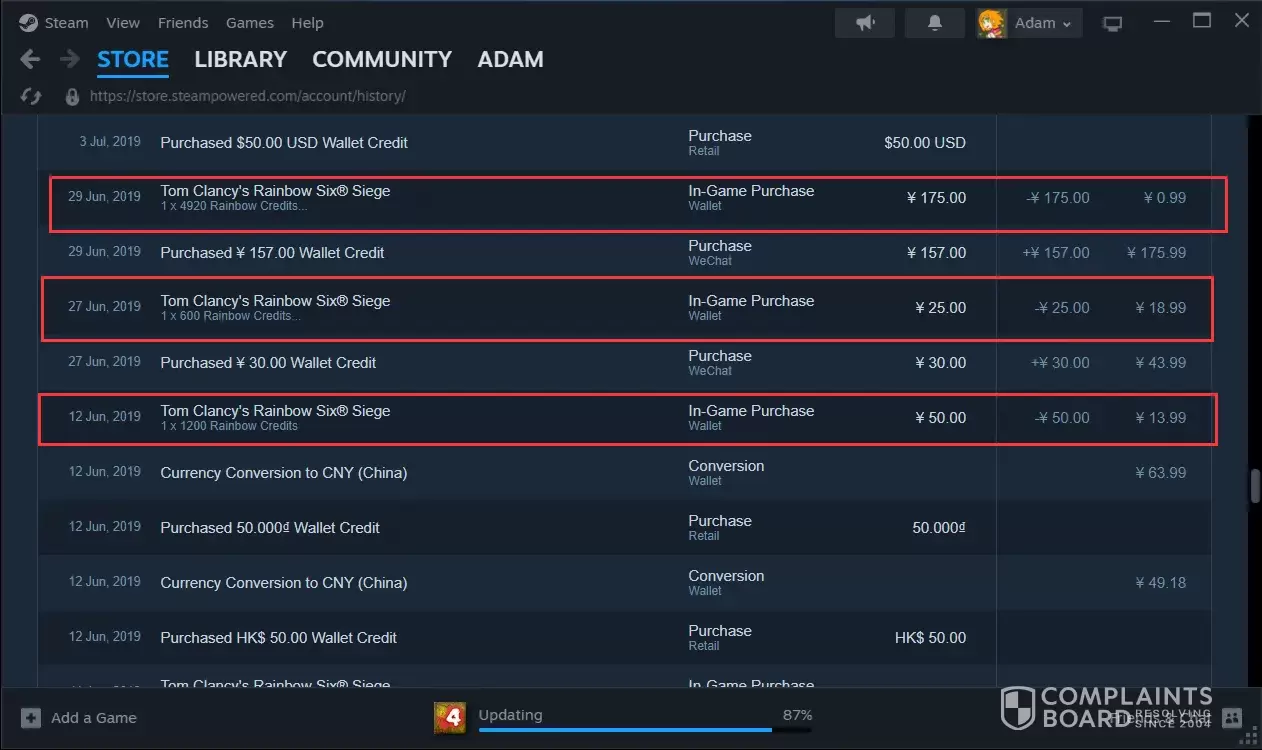
Task: Open the Friends menu
Action: [x=183, y=23]
